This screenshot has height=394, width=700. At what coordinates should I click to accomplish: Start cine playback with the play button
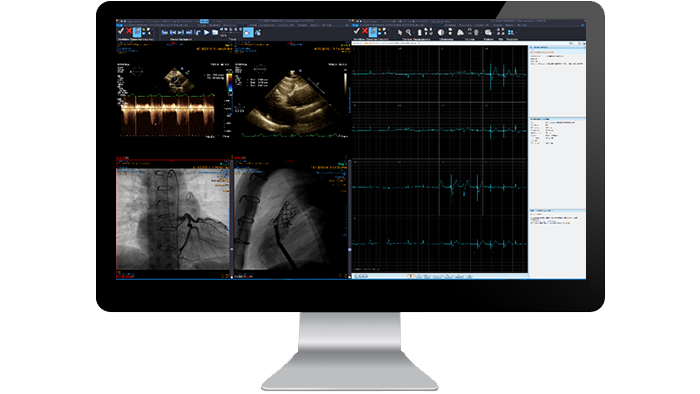click(207, 33)
